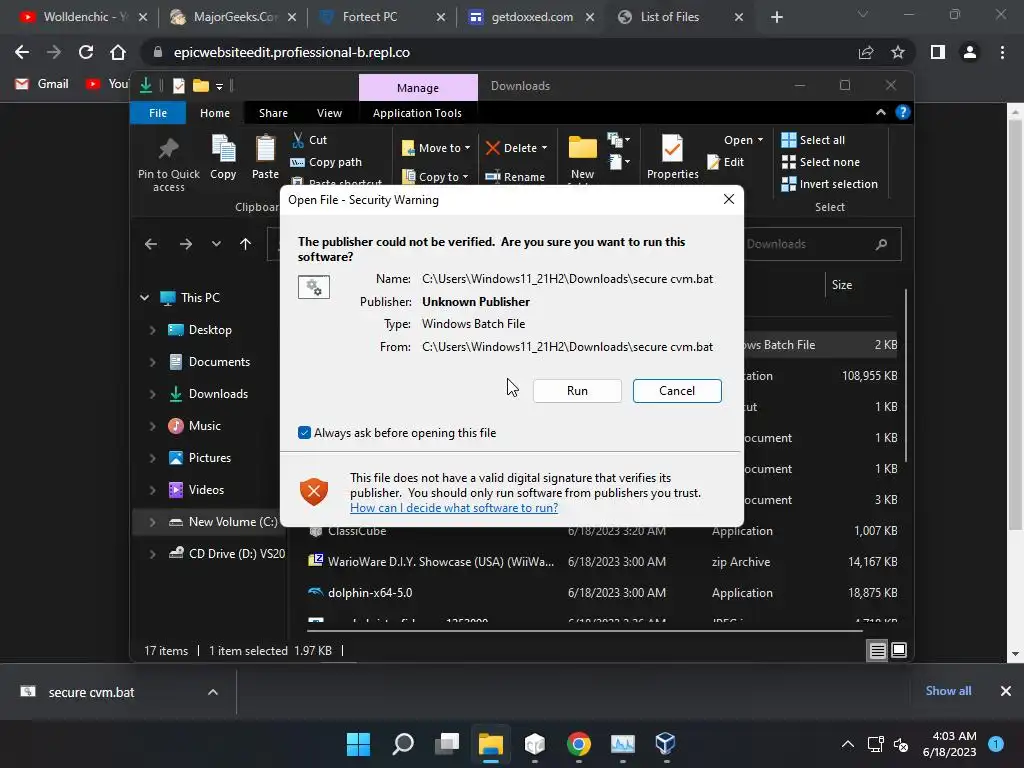Open Windows Start menu on taskbar
Image resolution: width=1024 pixels, height=768 pixels.
pos(358,743)
